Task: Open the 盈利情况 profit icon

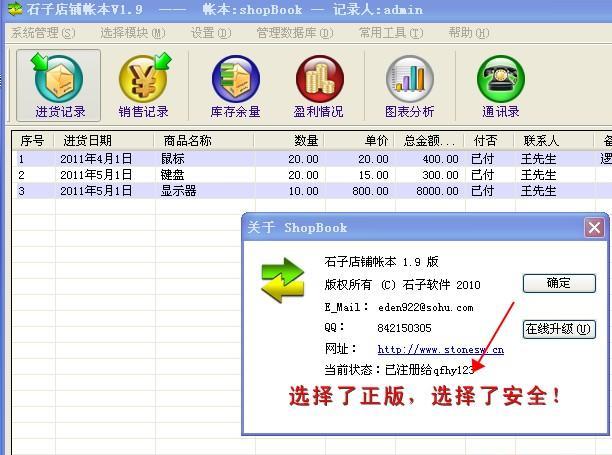Action: tap(320, 85)
